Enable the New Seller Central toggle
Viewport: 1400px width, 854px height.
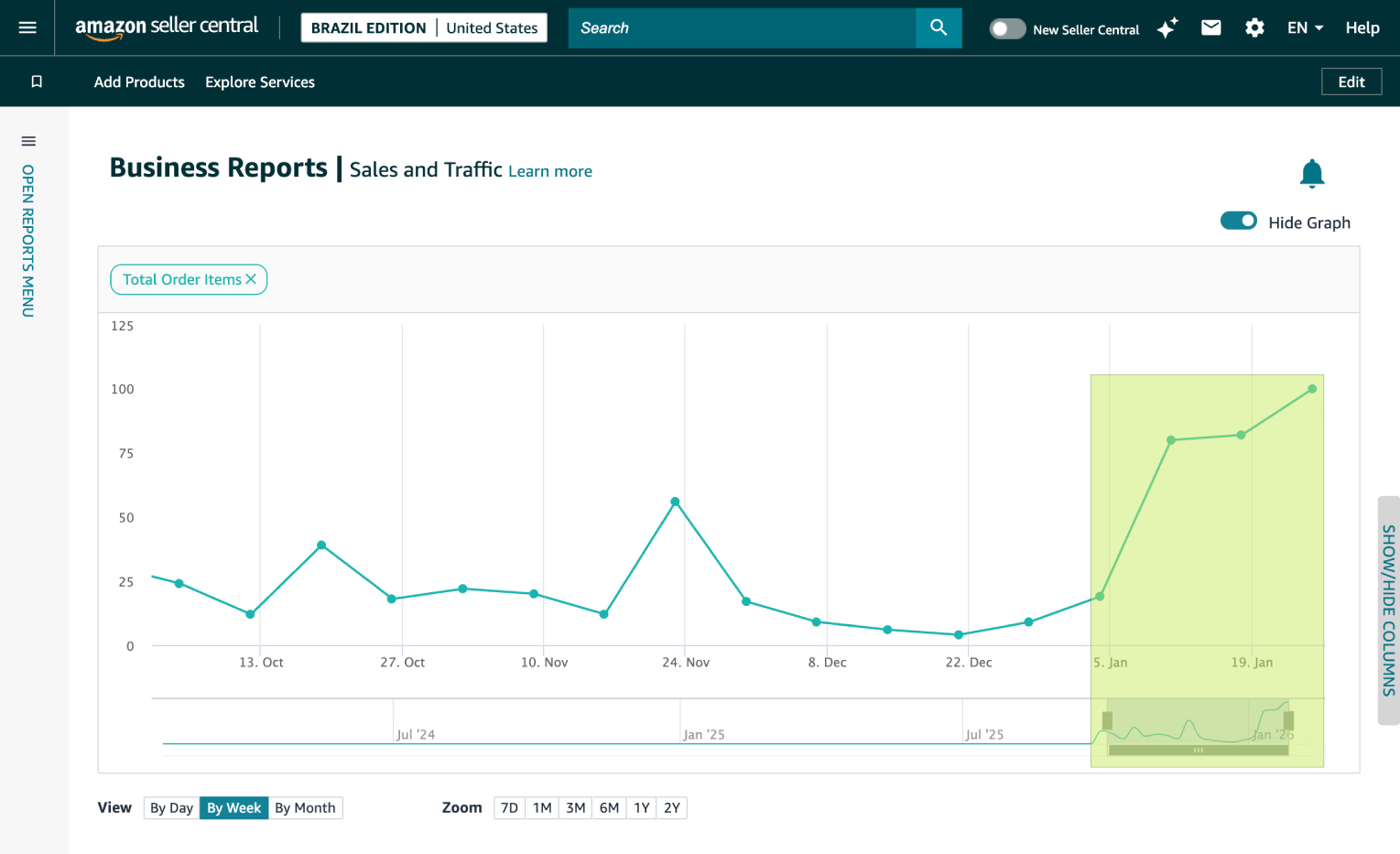point(1007,29)
